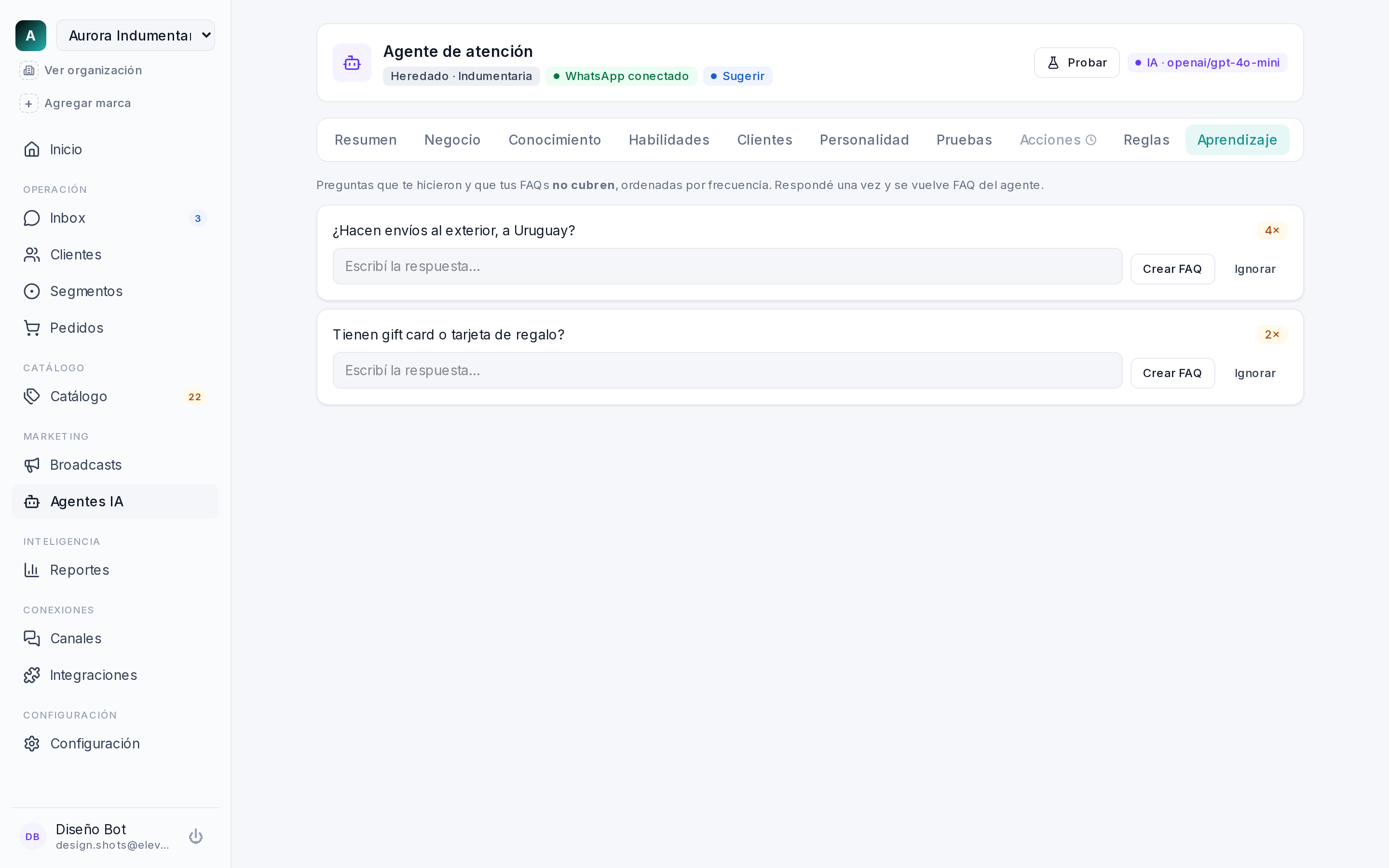This screenshot has width=1389, height=868.
Task: Click the WhatsApp conectado status badge
Action: (622, 76)
